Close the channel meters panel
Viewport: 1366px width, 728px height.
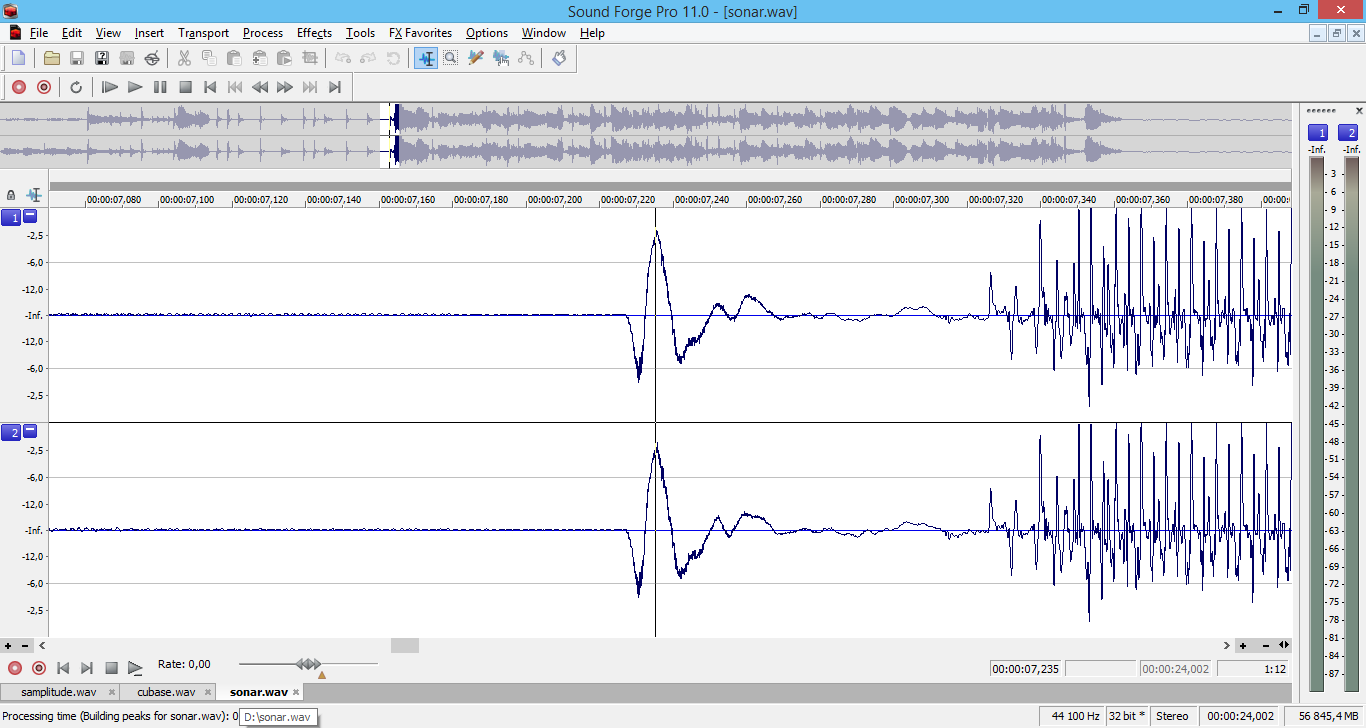click(x=1358, y=110)
